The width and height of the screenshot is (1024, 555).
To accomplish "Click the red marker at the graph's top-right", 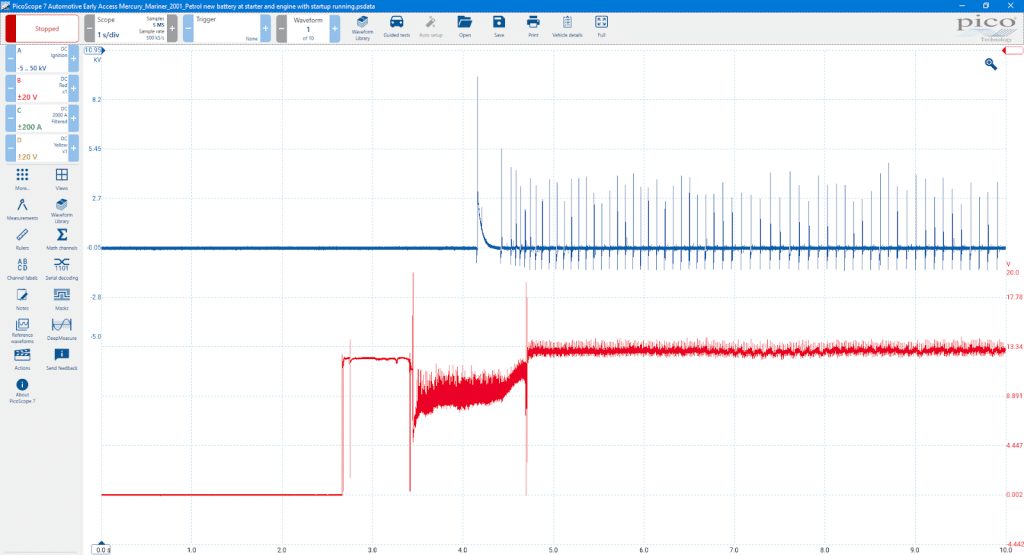I will click(x=1012, y=50).
